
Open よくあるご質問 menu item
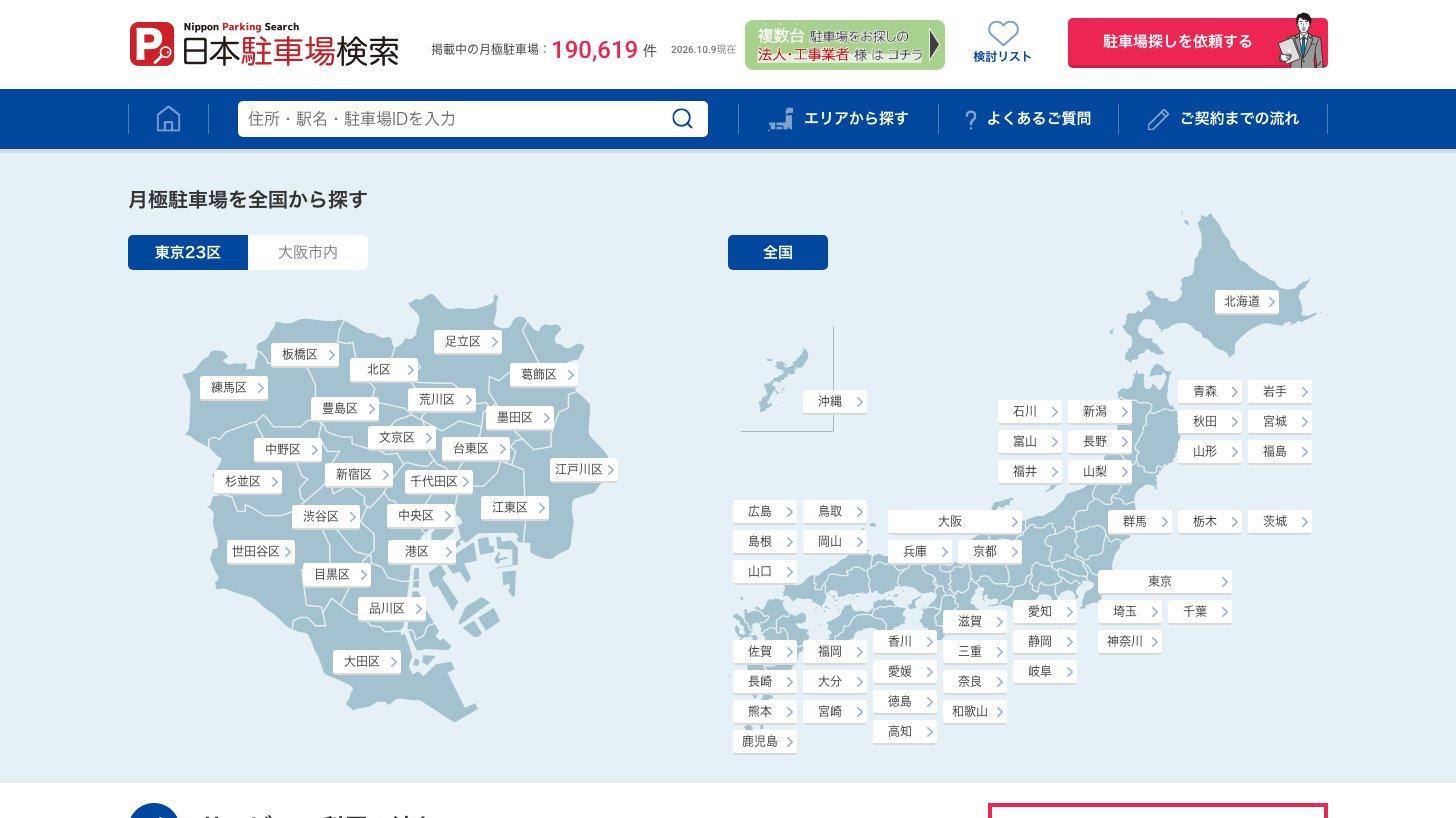(x=1027, y=119)
